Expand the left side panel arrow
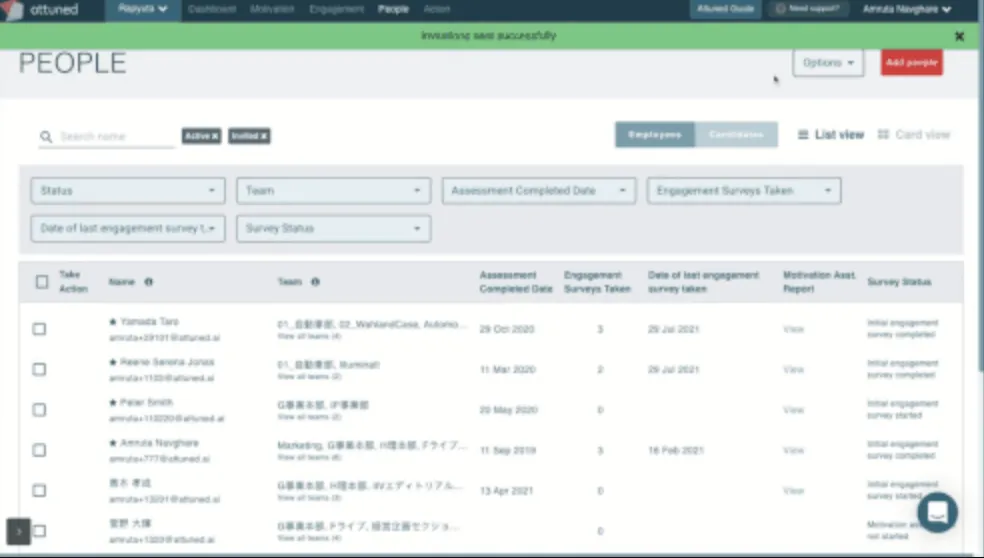The width and height of the screenshot is (984, 558). (x=19, y=530)
